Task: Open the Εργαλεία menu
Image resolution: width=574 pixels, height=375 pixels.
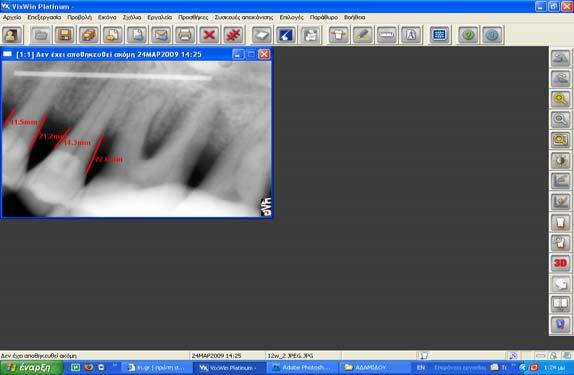Action: (x=160, y=17)
